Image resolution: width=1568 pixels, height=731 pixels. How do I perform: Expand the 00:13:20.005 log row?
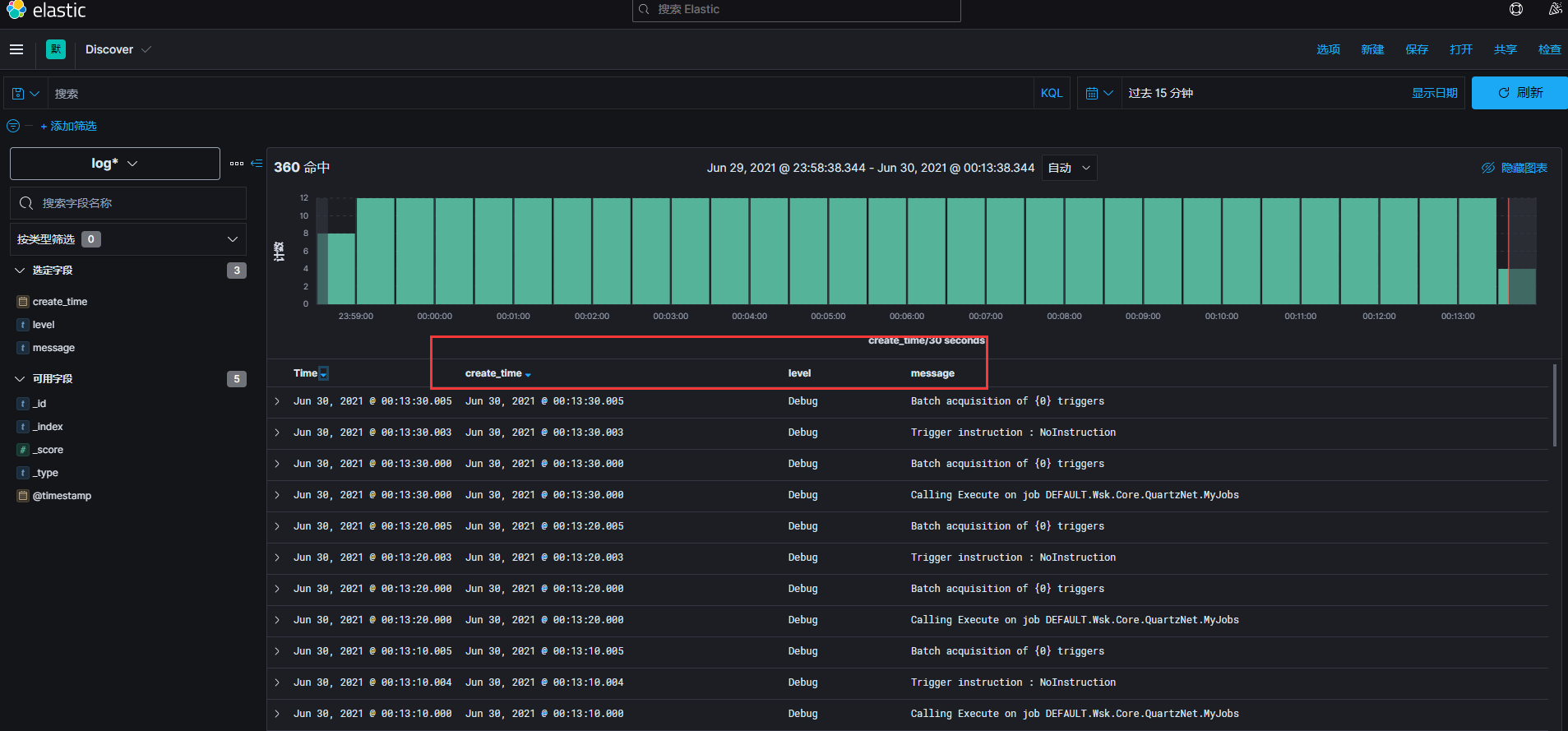pyautogui.click(x=277, y=526)
